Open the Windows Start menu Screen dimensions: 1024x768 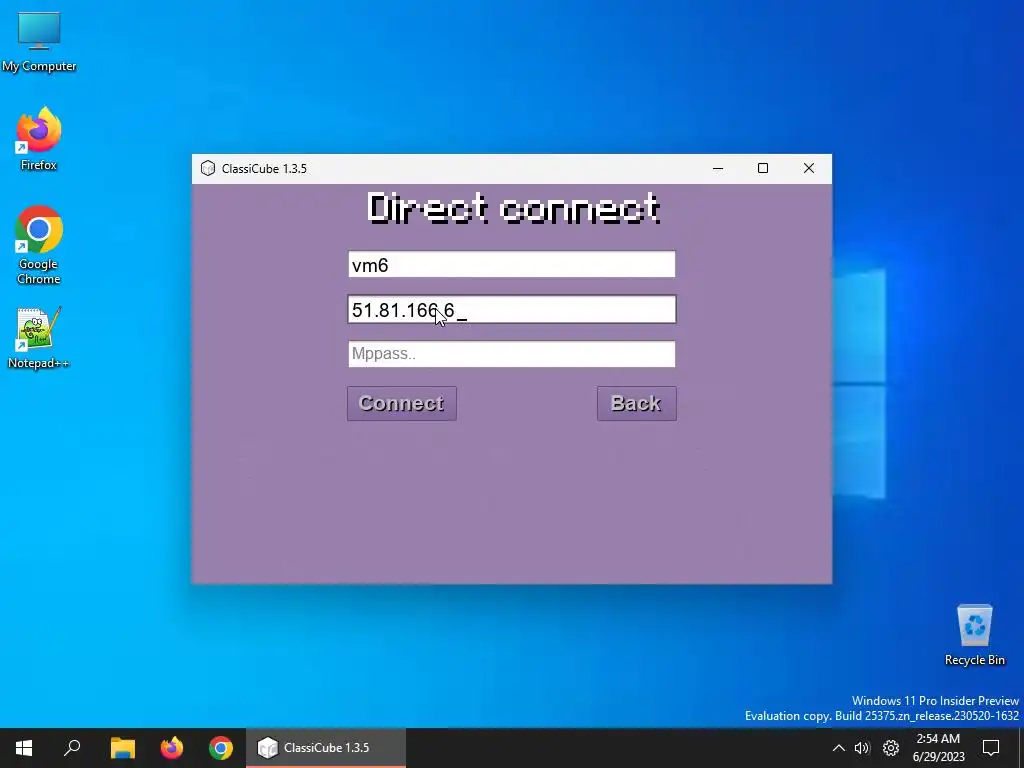[24, 748]
